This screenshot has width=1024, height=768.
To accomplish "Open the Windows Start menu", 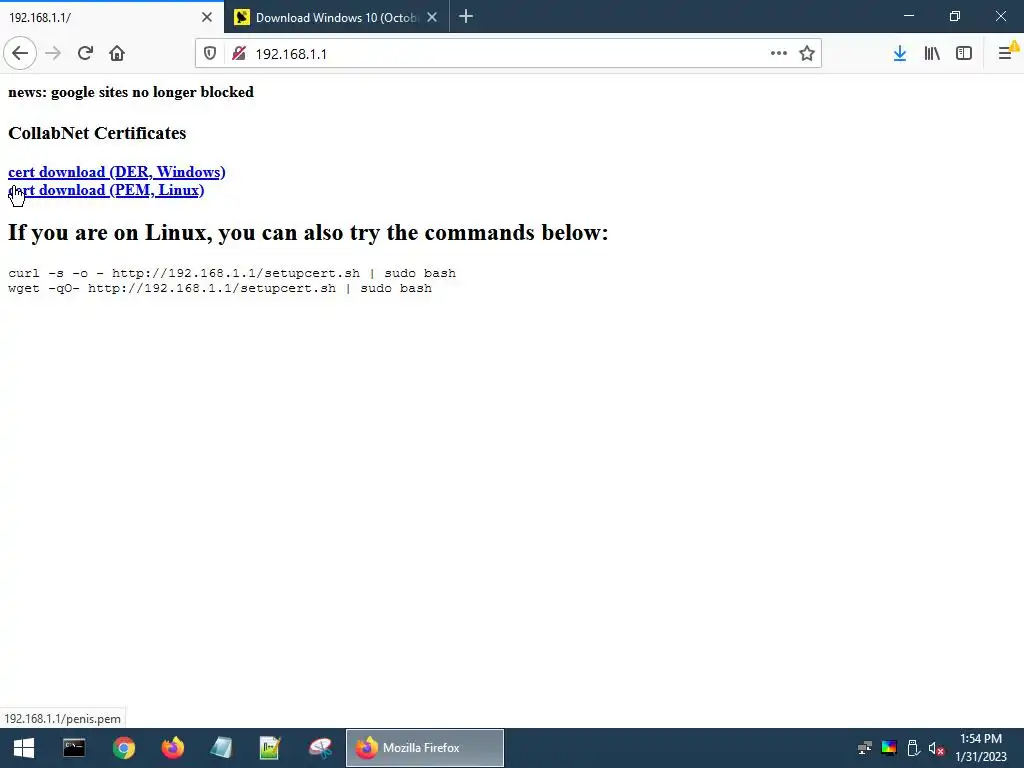I will [x=24, y=748].
